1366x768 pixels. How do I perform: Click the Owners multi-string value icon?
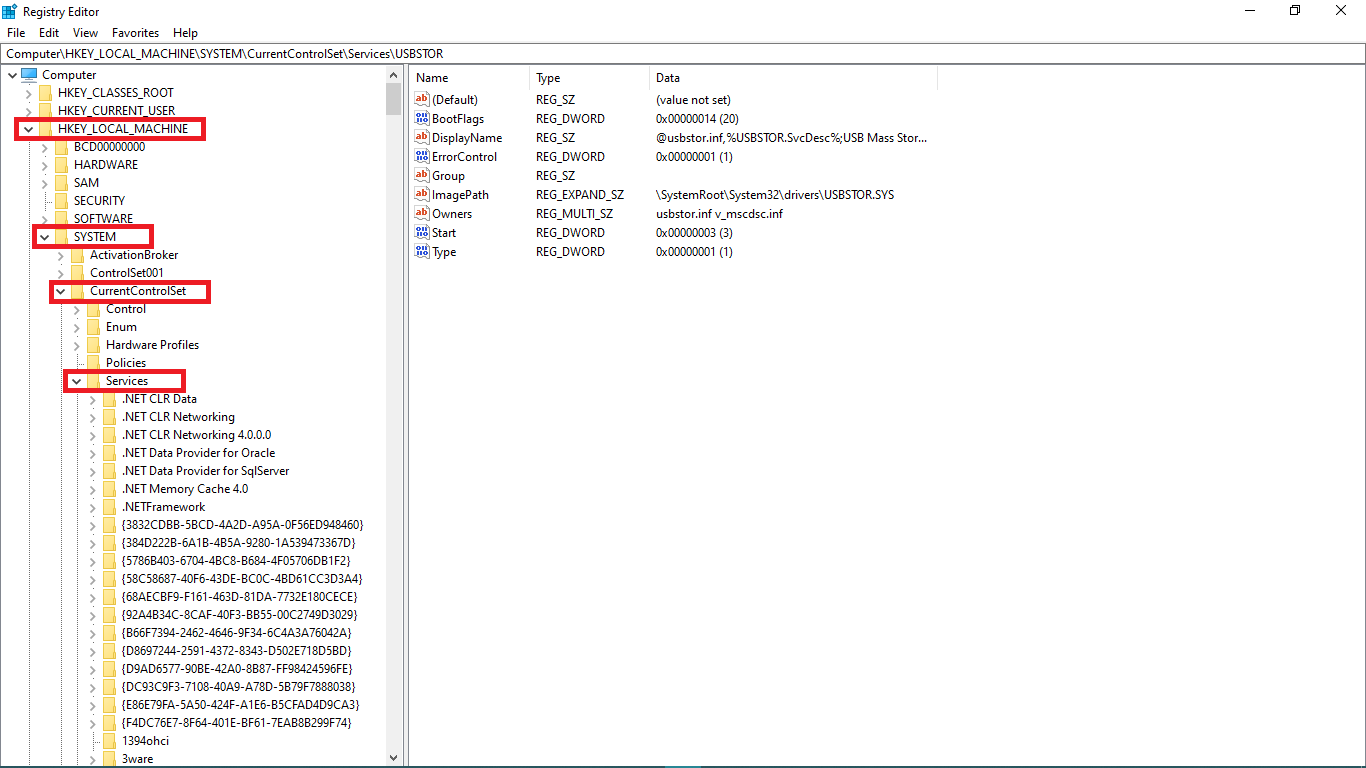pos(421,213)
